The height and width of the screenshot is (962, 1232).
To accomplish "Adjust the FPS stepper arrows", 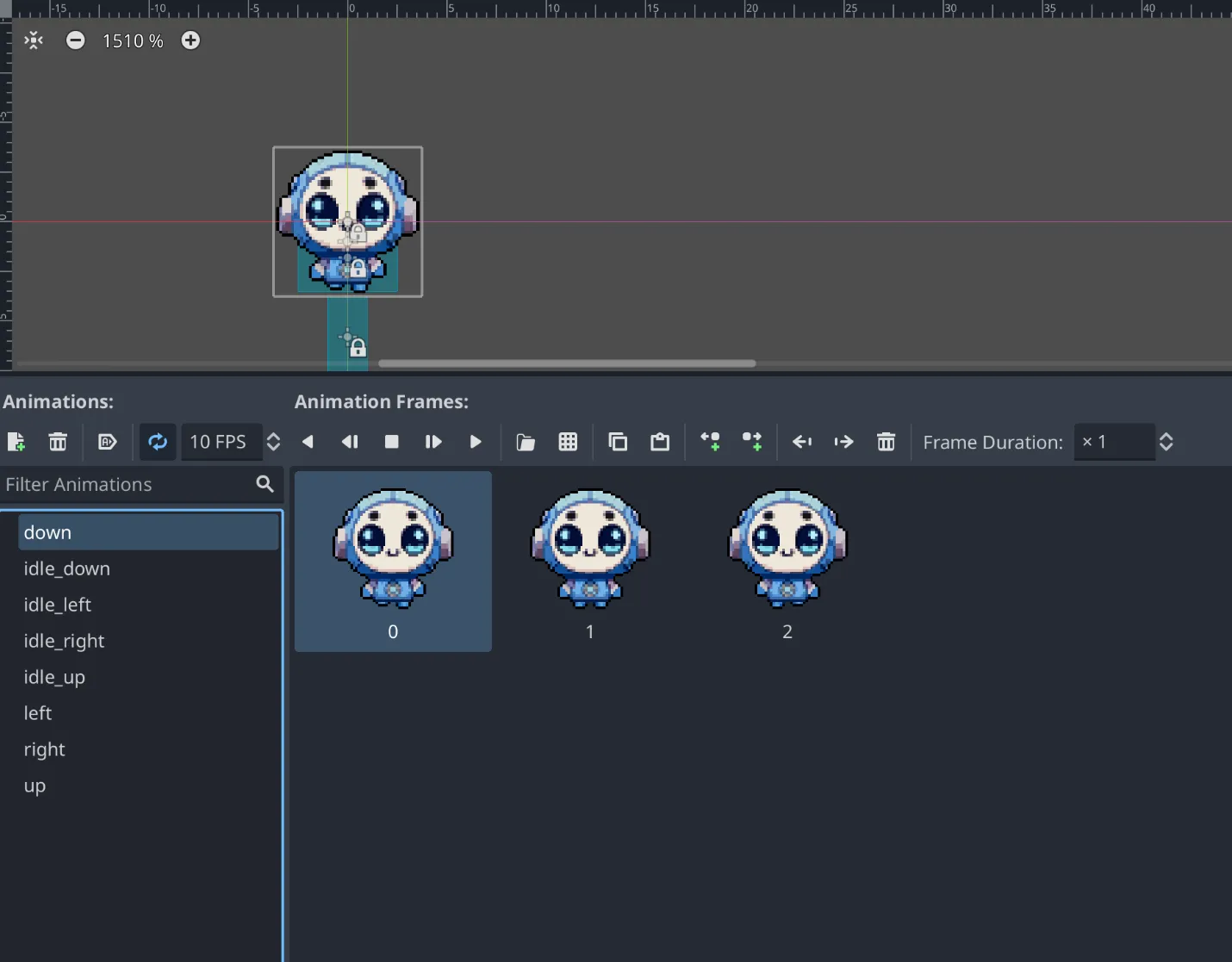I will click(273, 442).
